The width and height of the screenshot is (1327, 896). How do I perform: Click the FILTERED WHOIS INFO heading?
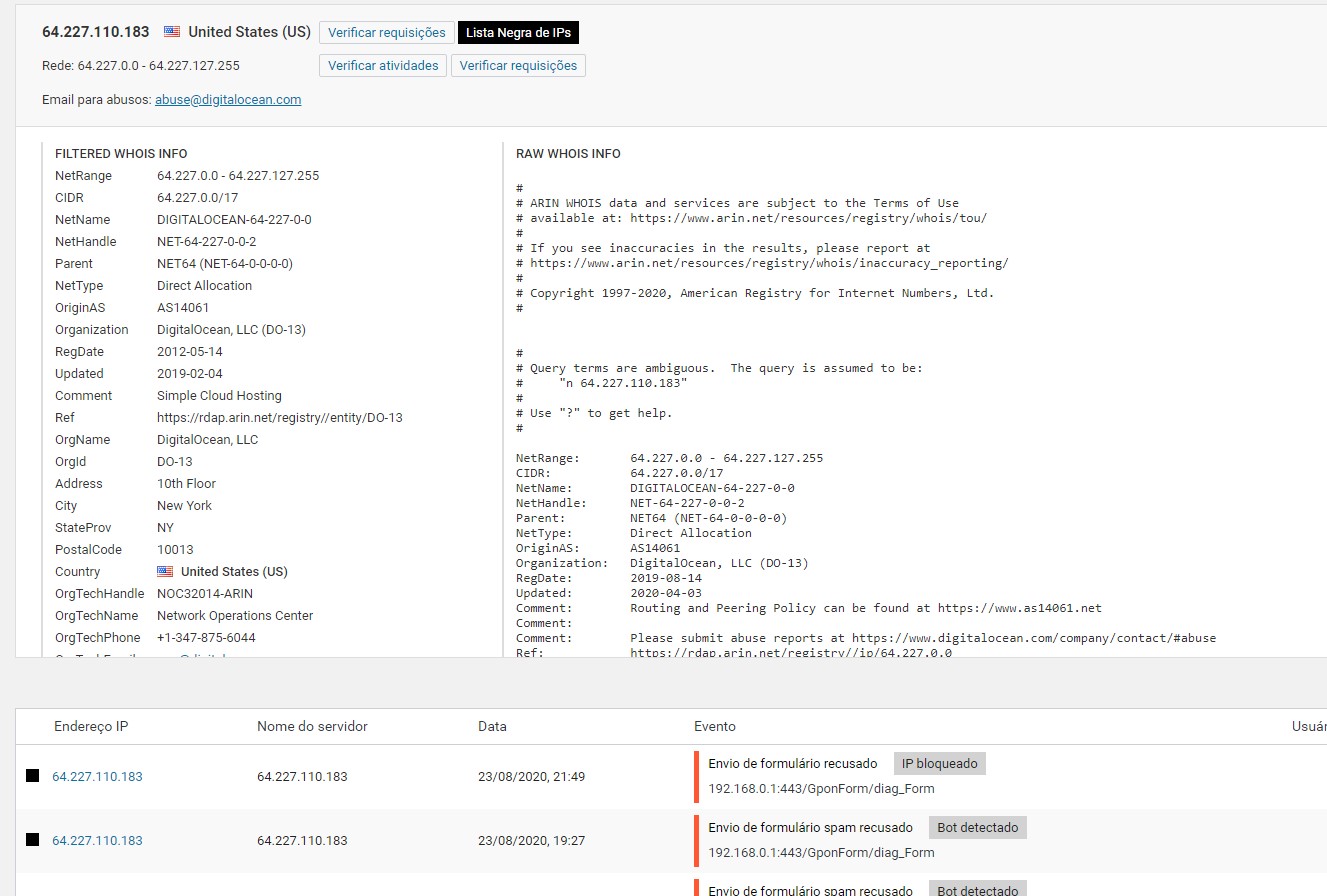(121, 154)
